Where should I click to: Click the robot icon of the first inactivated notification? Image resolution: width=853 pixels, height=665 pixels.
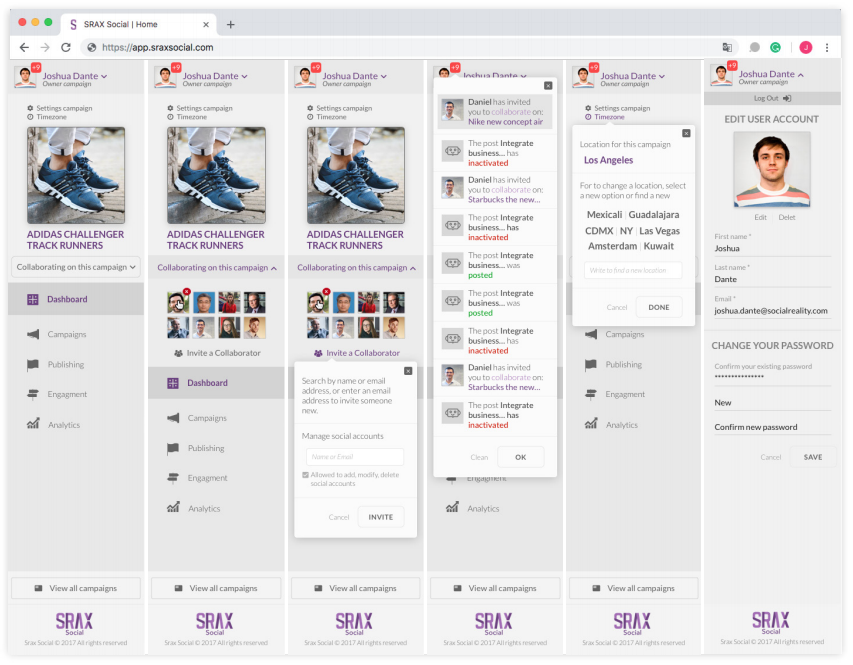point(452,151)
